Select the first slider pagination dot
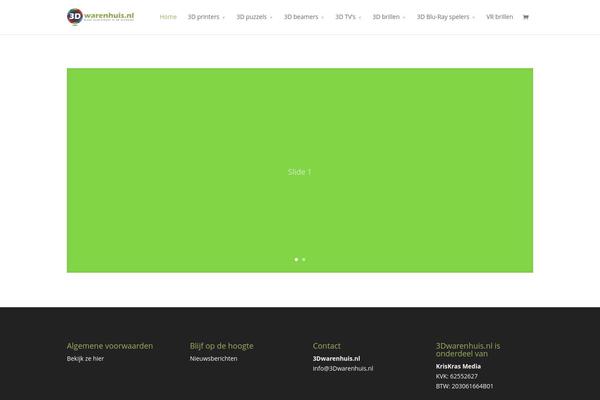 tap(296, 260)
